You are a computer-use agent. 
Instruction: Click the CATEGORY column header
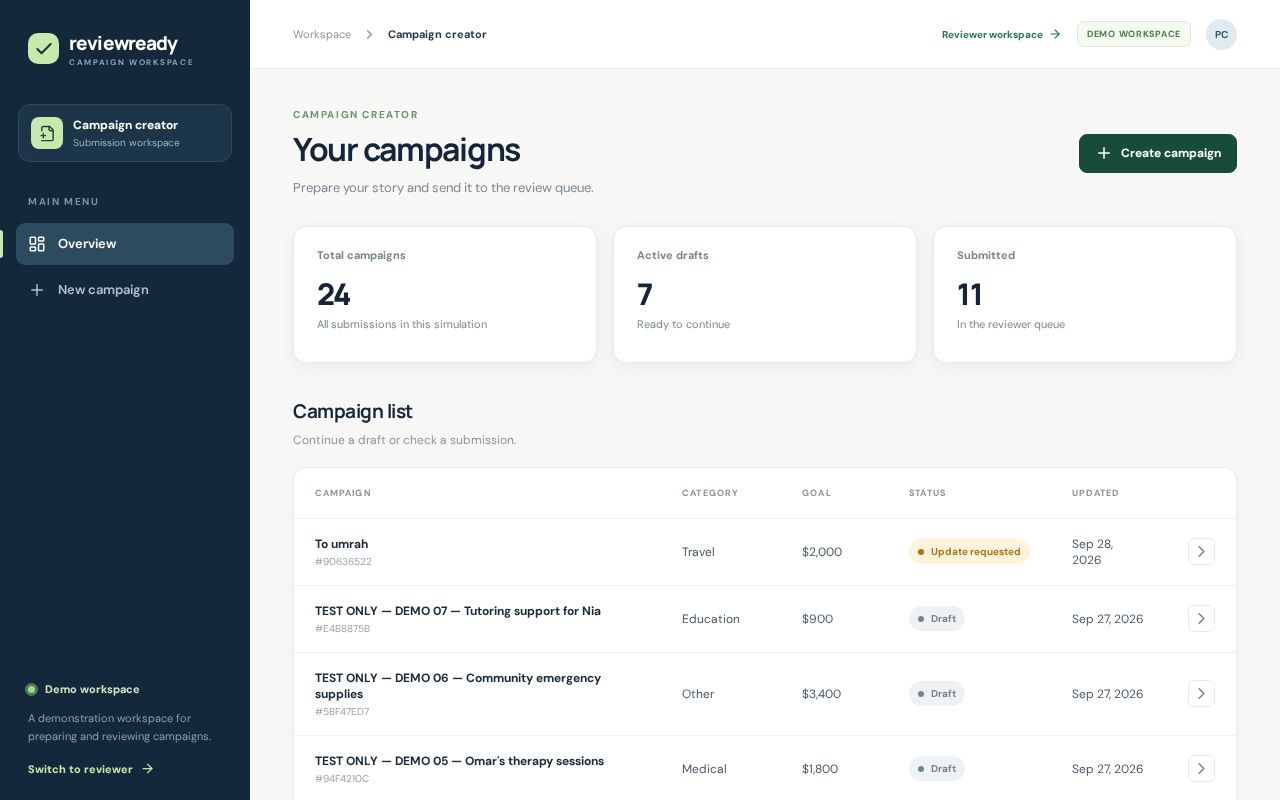click(x=710, y=493)
